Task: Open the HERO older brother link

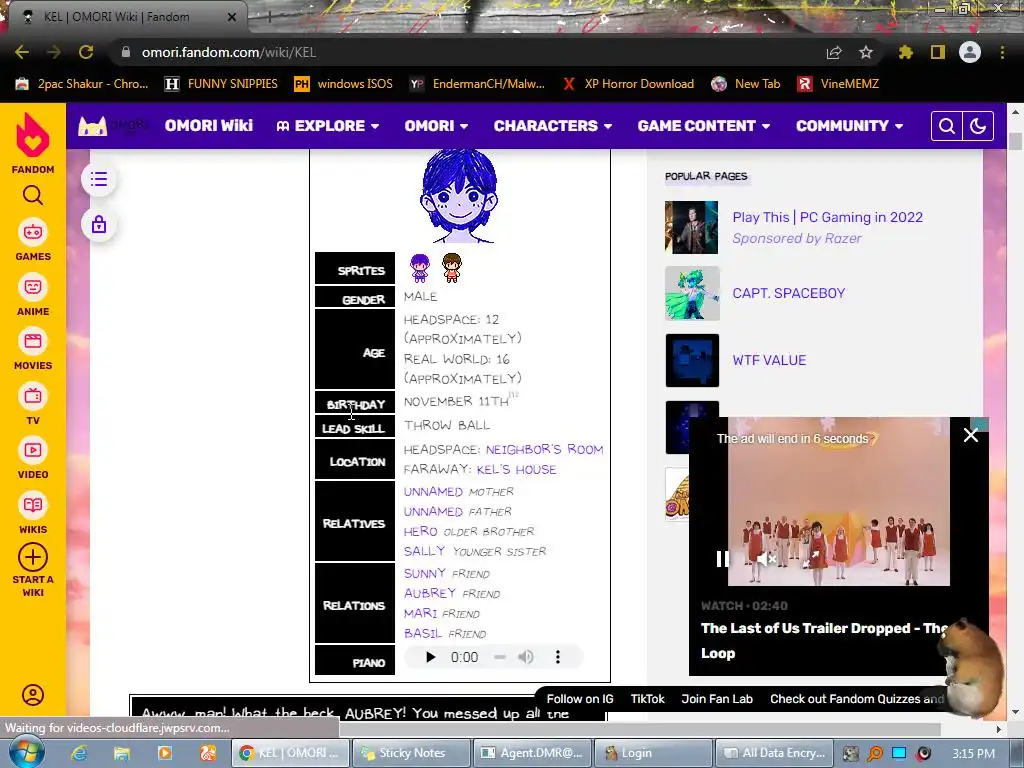Action: pyautogui.click(x=421, y=532)
